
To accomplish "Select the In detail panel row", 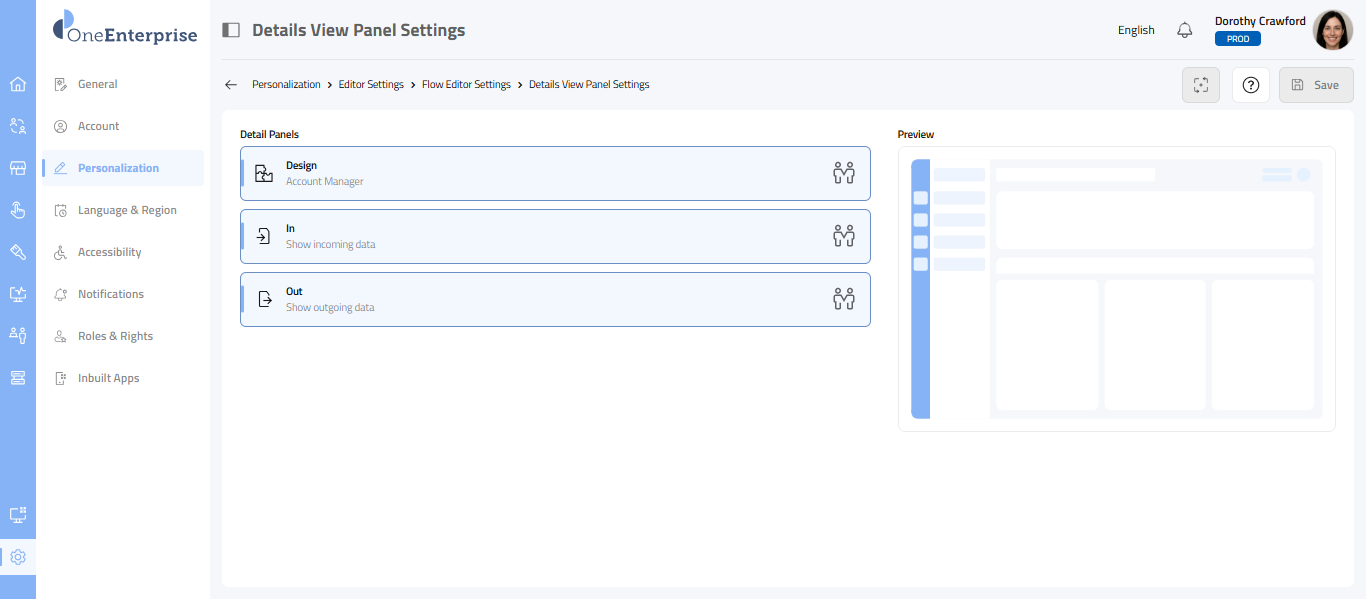I will [555, 236].
